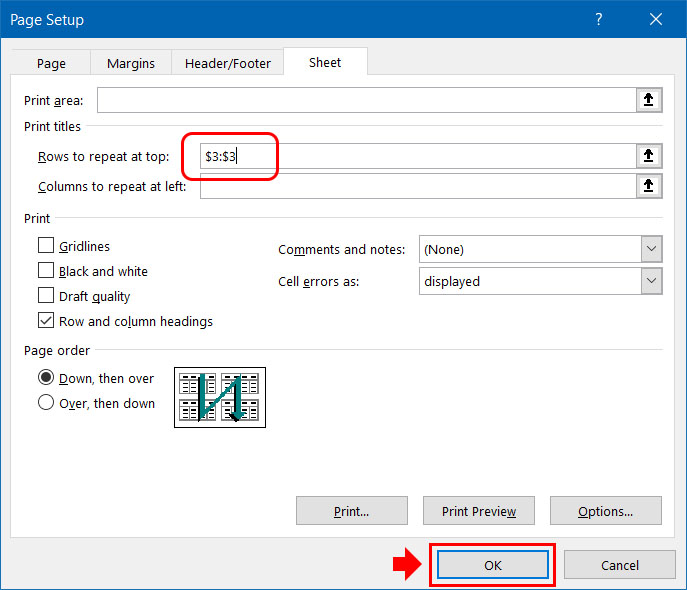Click collapse dialog icon for Print area
The width and height of the screenshot is (687, 590).
[x=649, y=100]
